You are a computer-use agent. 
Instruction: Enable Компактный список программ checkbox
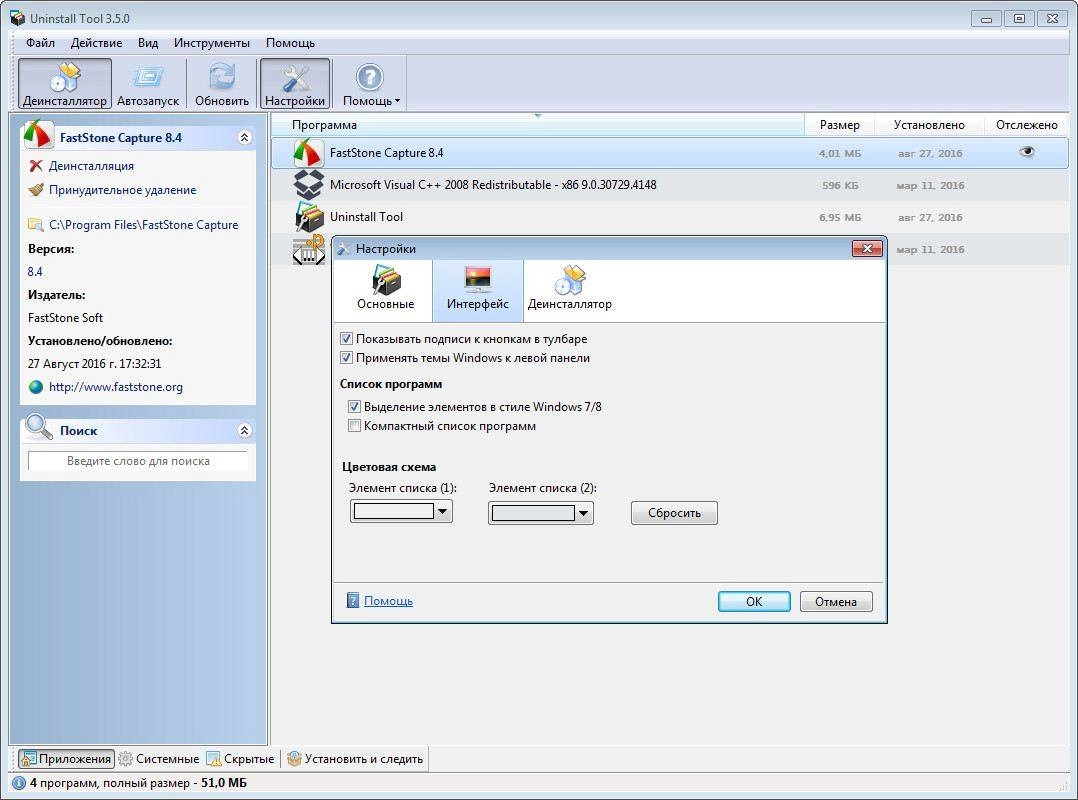354,426
